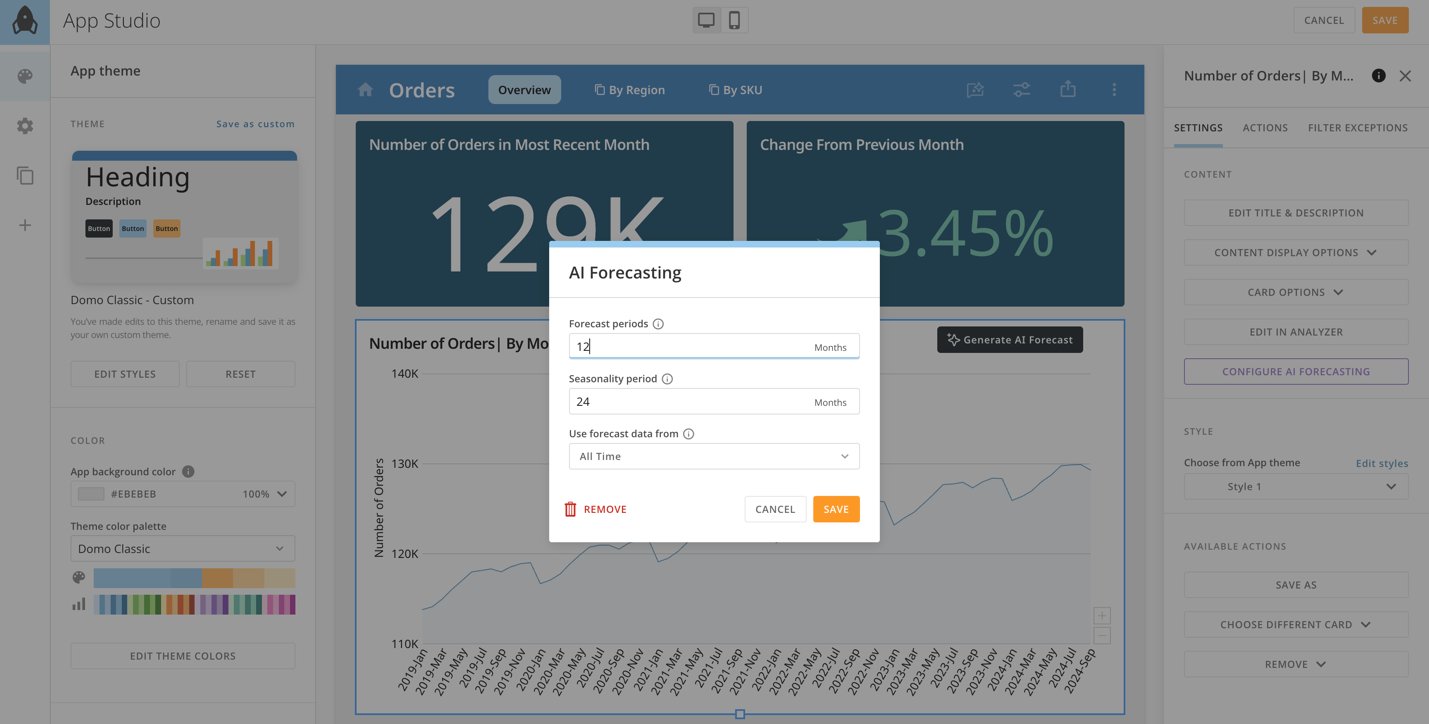Click the chart card bottom resize handle
The height and width of the screenshot is (724, 1429).
point(740,714)
